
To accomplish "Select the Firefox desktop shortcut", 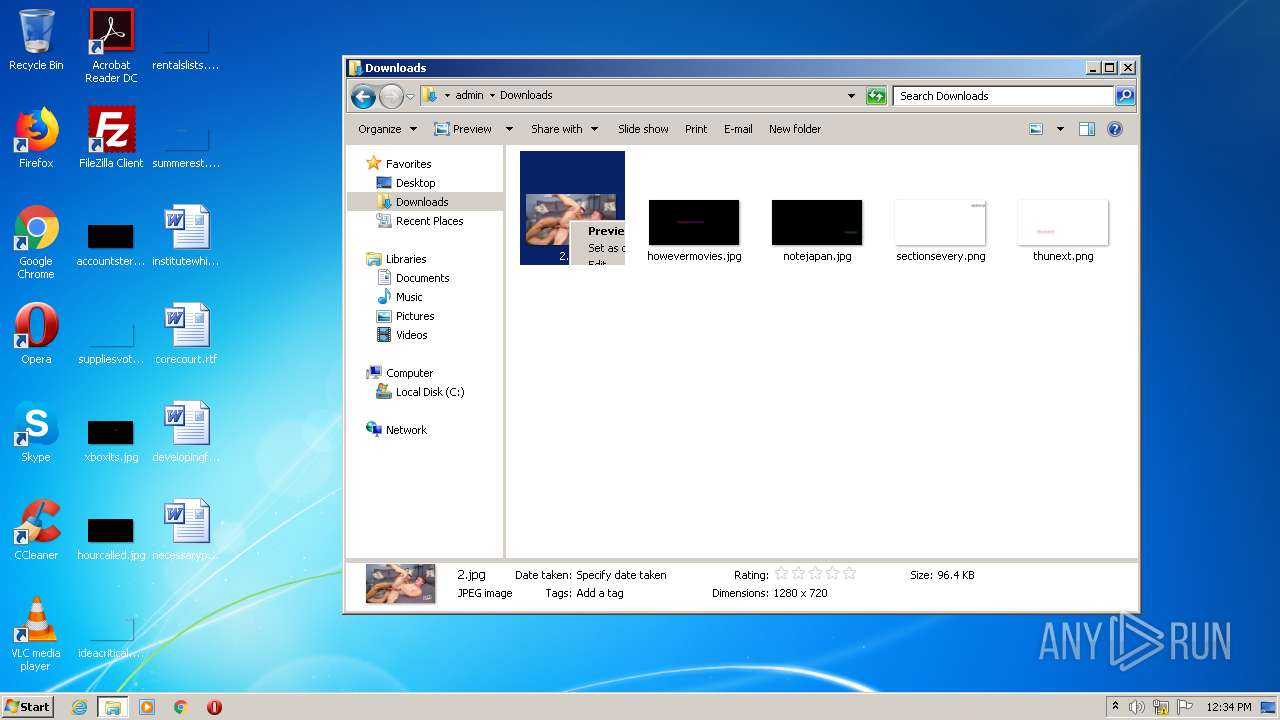I will pos(36,138).
